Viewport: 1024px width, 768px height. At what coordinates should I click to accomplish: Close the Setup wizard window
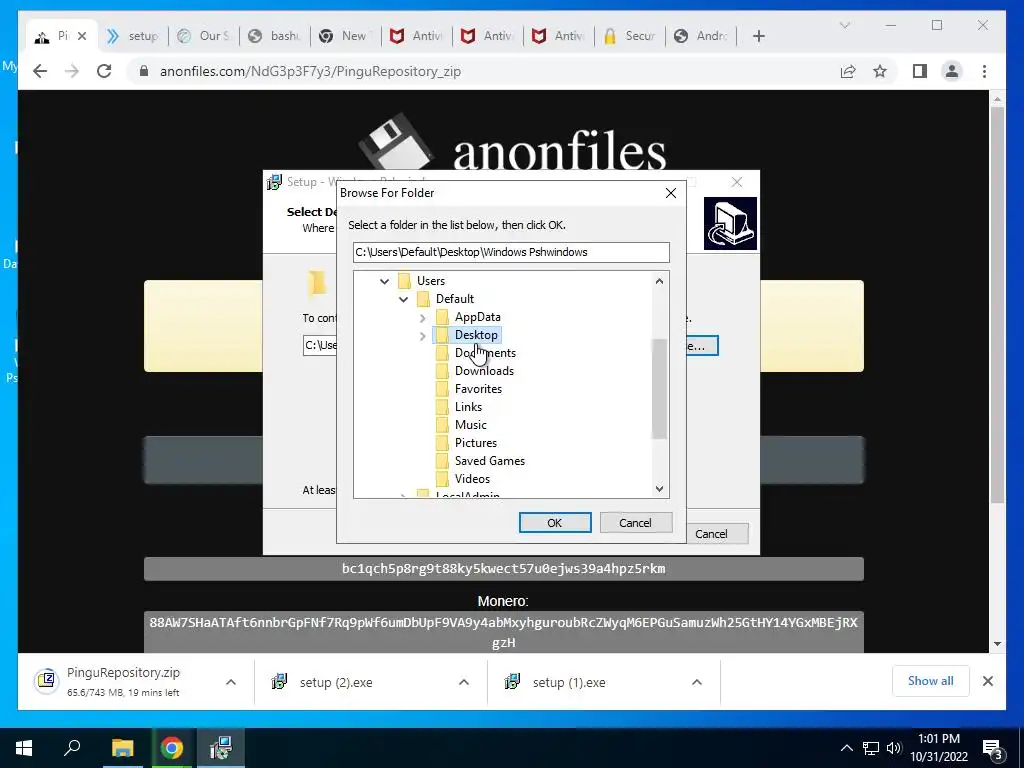737,182
